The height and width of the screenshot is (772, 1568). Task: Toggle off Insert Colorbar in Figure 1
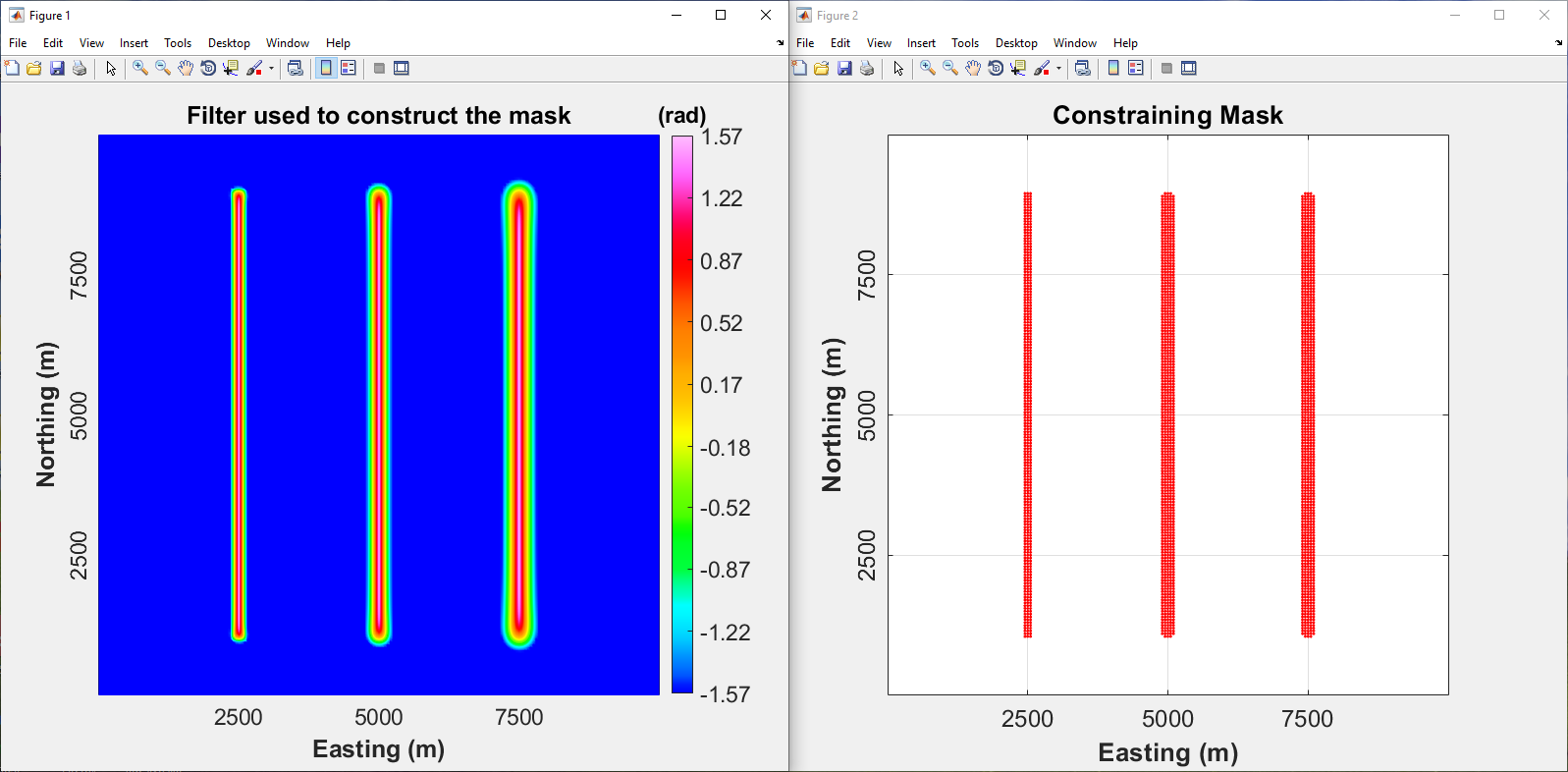326,68
